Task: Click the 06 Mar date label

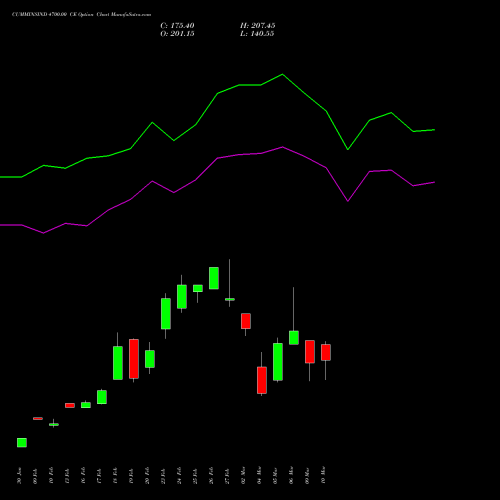Action: [291, 475]
